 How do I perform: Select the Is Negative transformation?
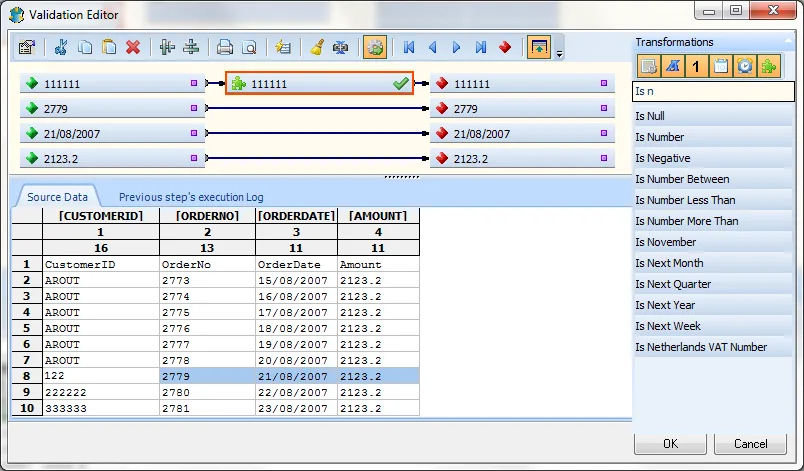713,158
